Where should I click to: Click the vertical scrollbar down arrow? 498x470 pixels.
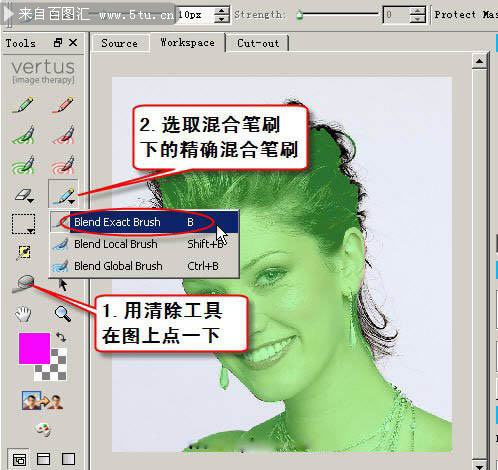tap(479, 465)
